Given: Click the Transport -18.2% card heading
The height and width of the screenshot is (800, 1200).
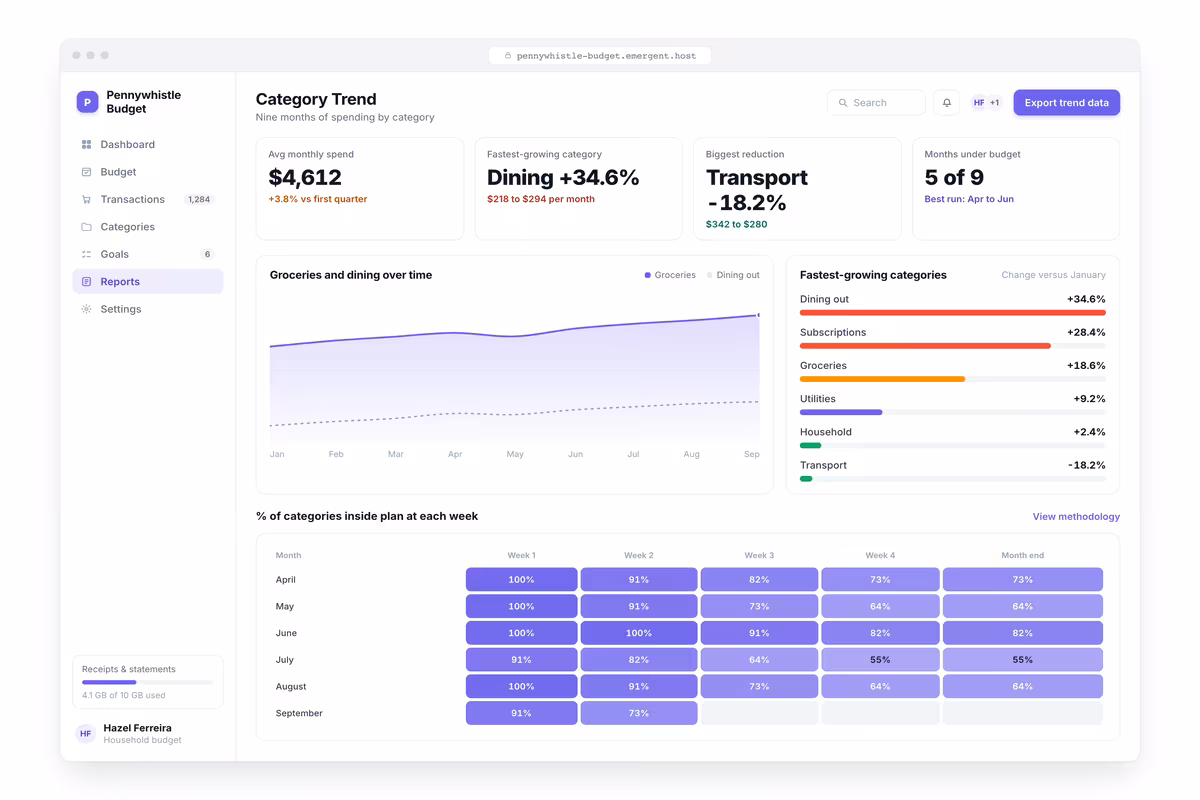Looking at the screenshot, I should pos(757,190).
